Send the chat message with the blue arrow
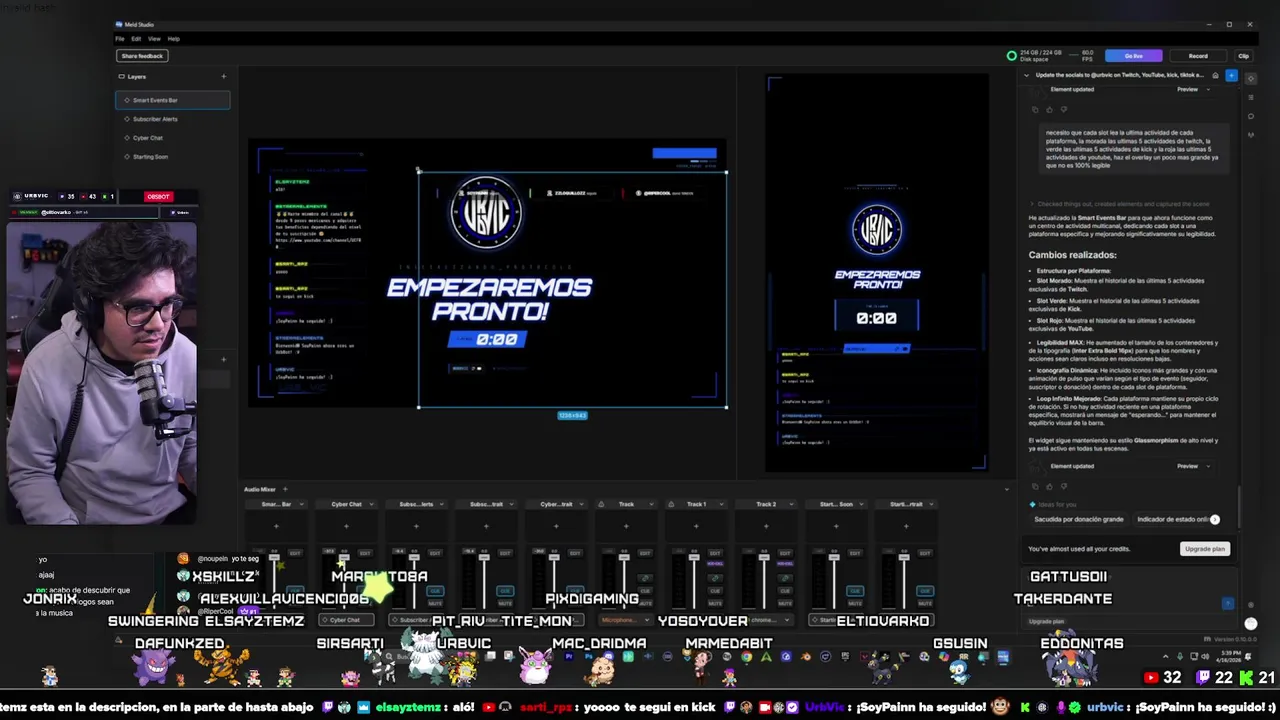Viewport: 1280px width, 720px height. [1228, 603]
